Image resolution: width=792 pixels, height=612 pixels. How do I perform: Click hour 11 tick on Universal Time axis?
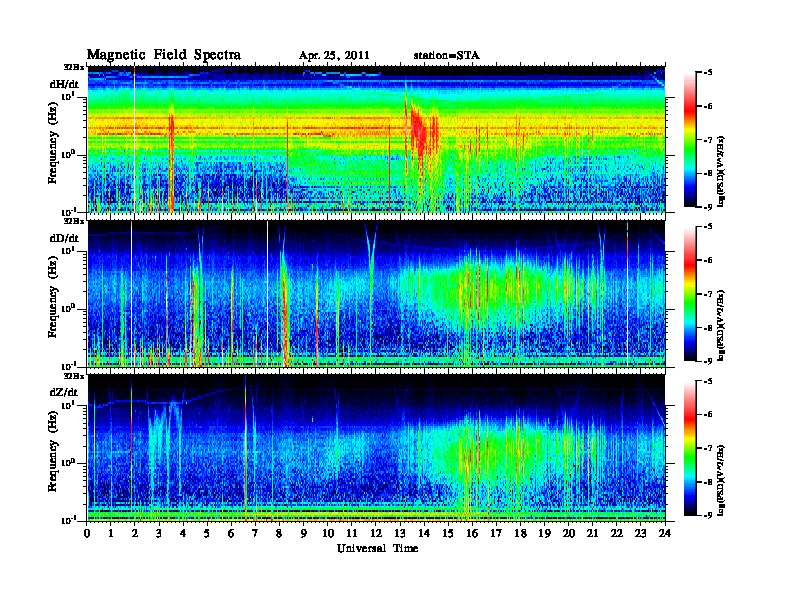352,533
